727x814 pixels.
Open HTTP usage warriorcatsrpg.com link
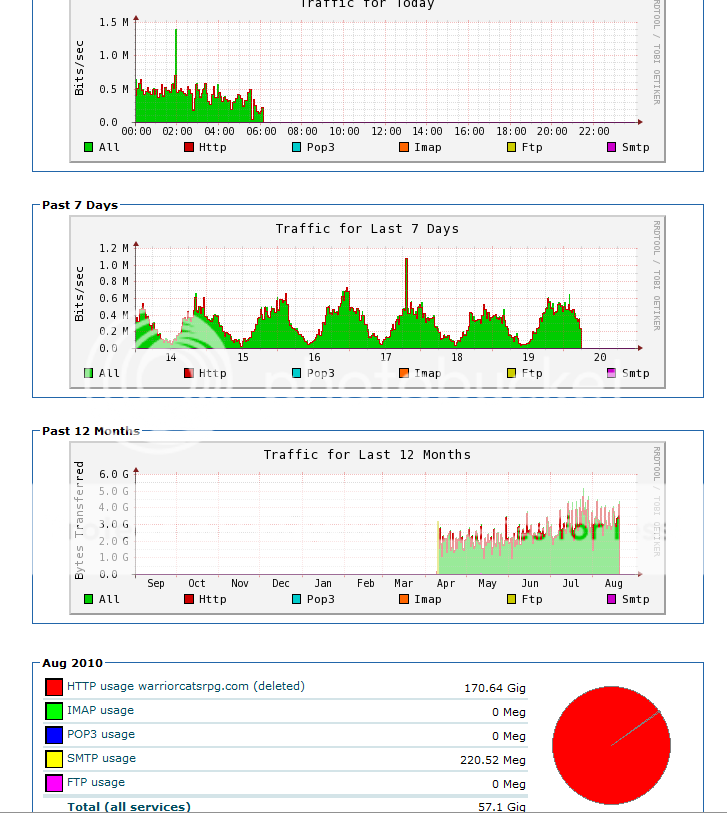185,686
